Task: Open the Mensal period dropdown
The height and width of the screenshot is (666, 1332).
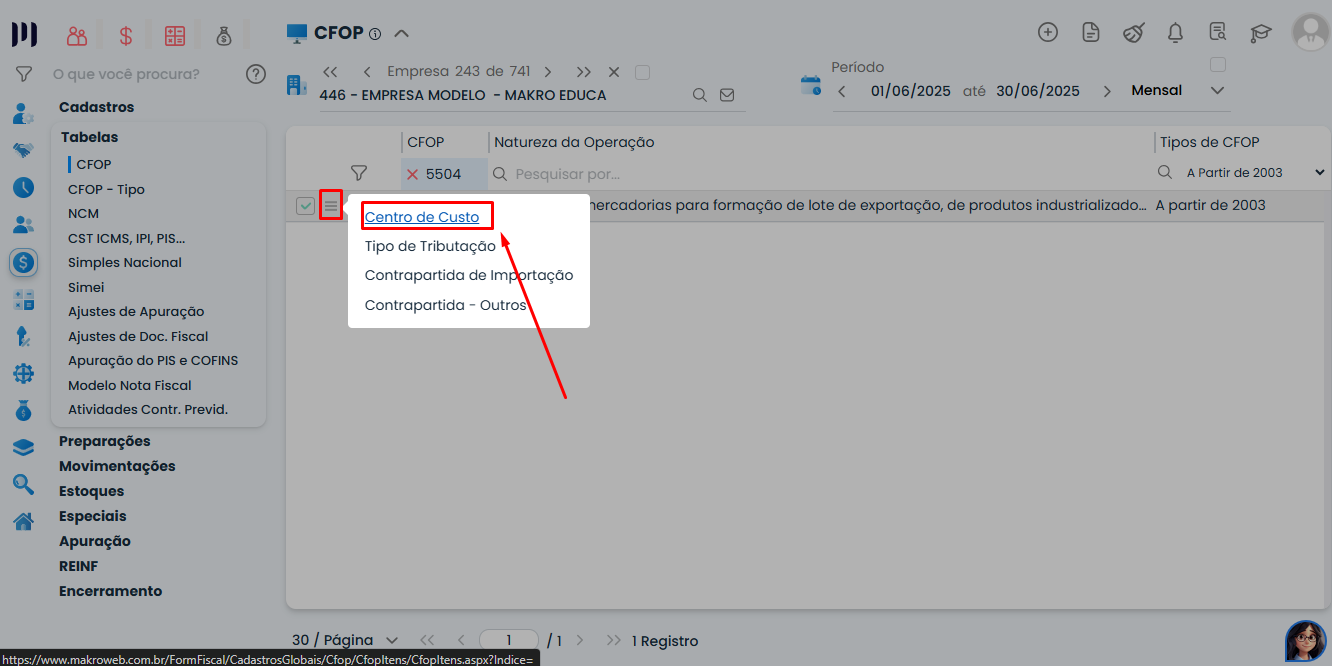Action: coord(1218,90)
